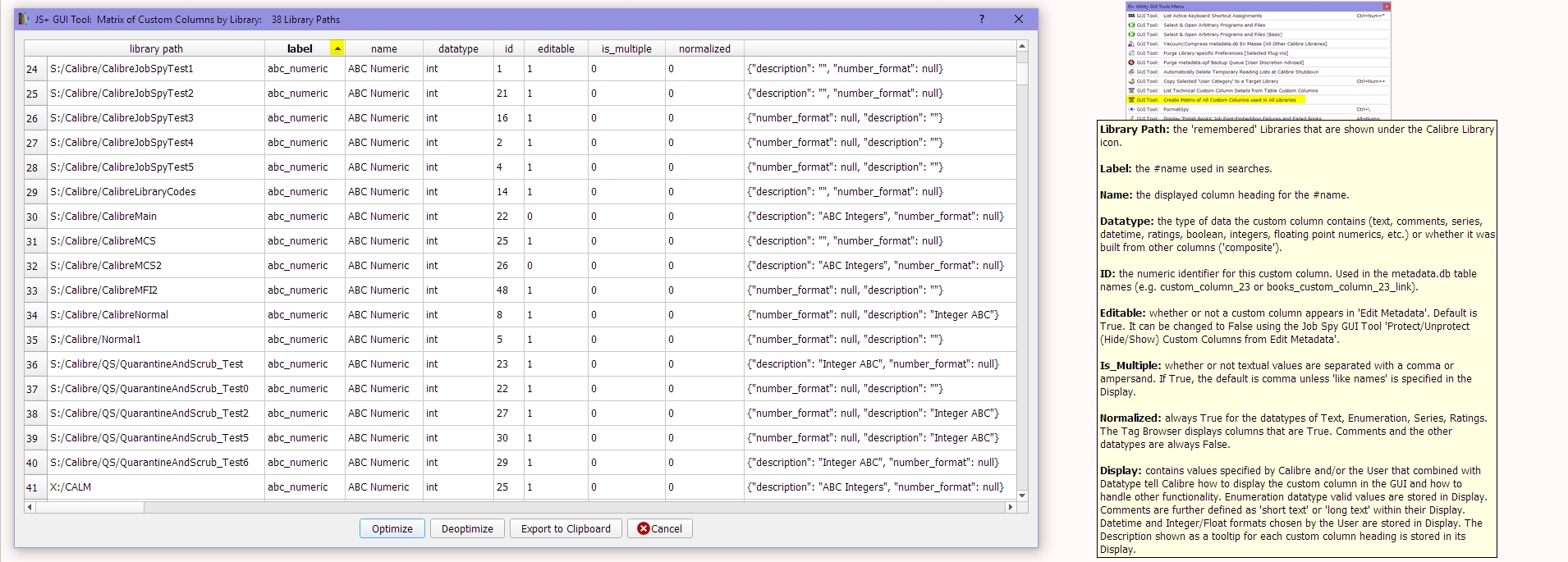Select cell S:/Calibre/CalibreMCS2
Viewport: 1568px width, 562px height.
(155, 266)
